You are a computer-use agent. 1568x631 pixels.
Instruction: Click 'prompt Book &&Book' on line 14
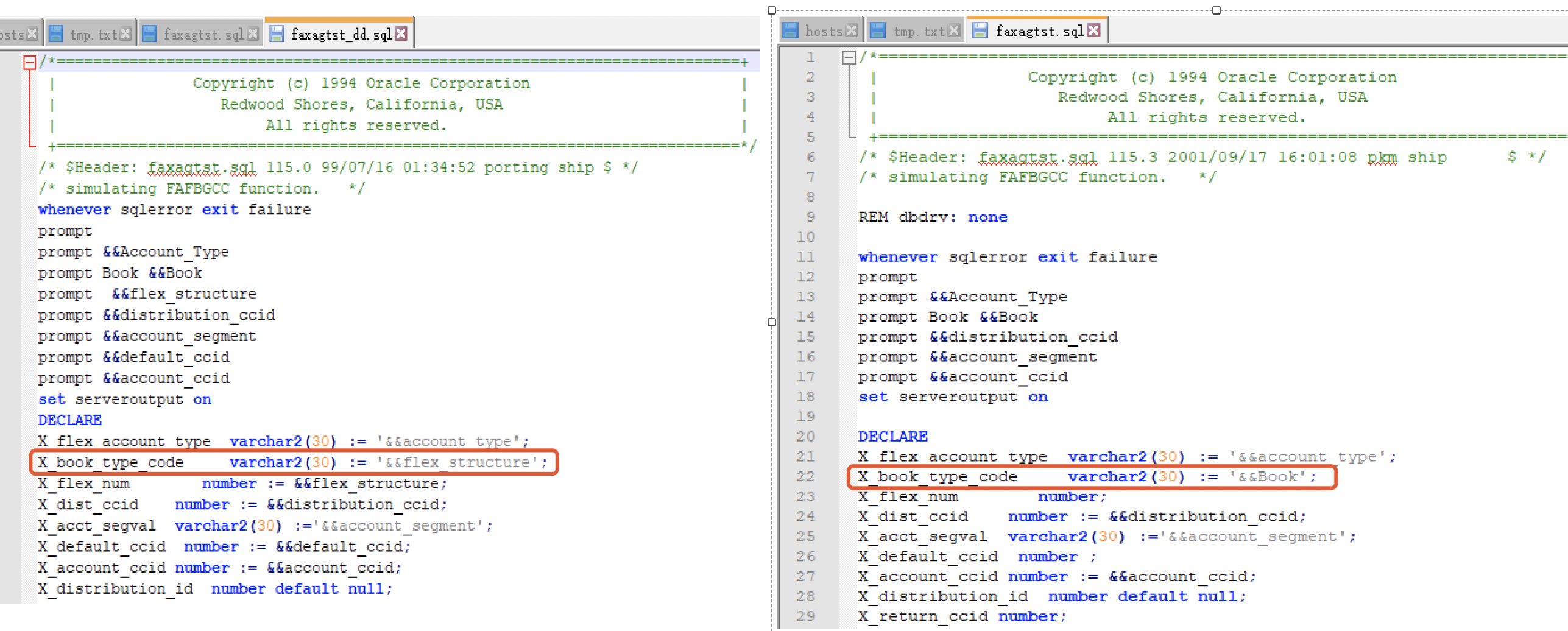948,317
